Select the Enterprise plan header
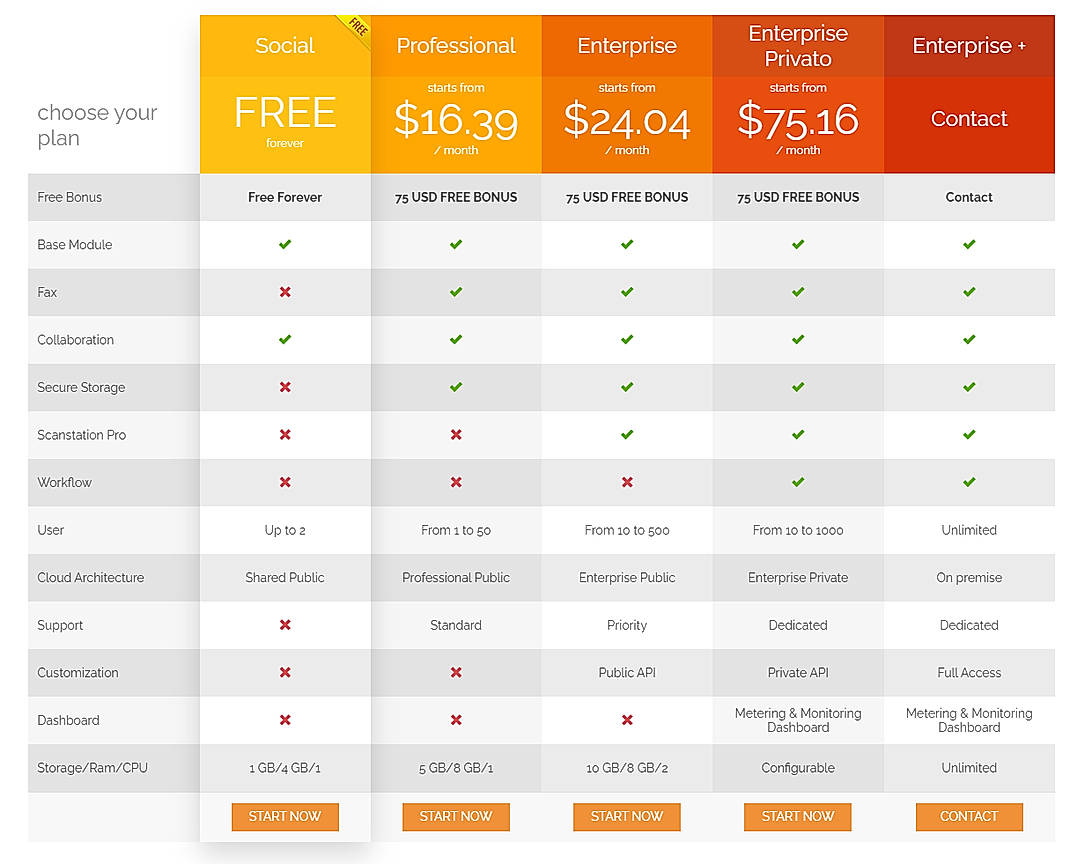The width and height of the screenshot is (1070, 864). click(x=627, y=45)
